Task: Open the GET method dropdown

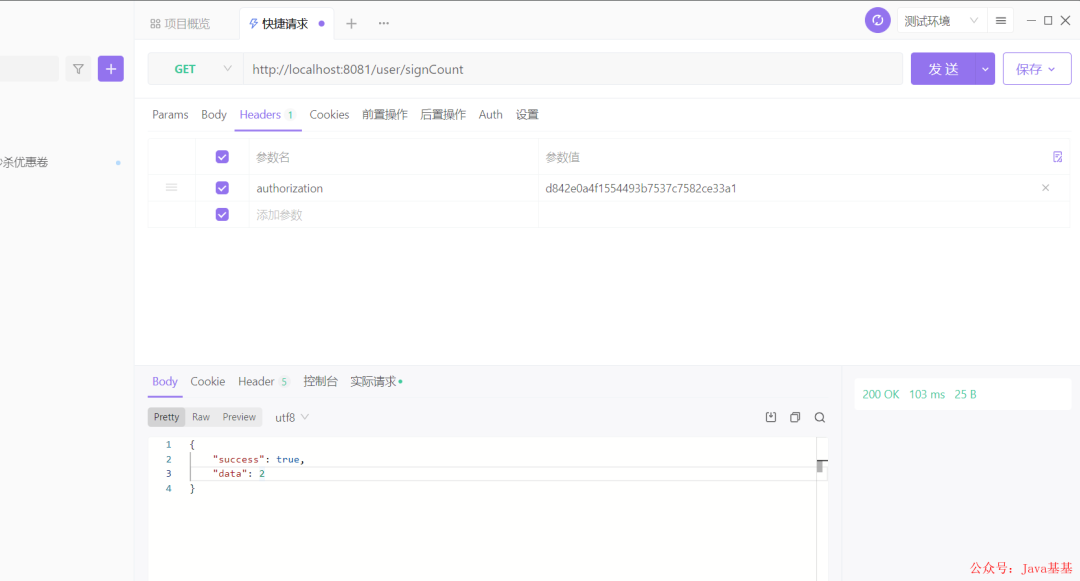Action: [x=196, y=69]
